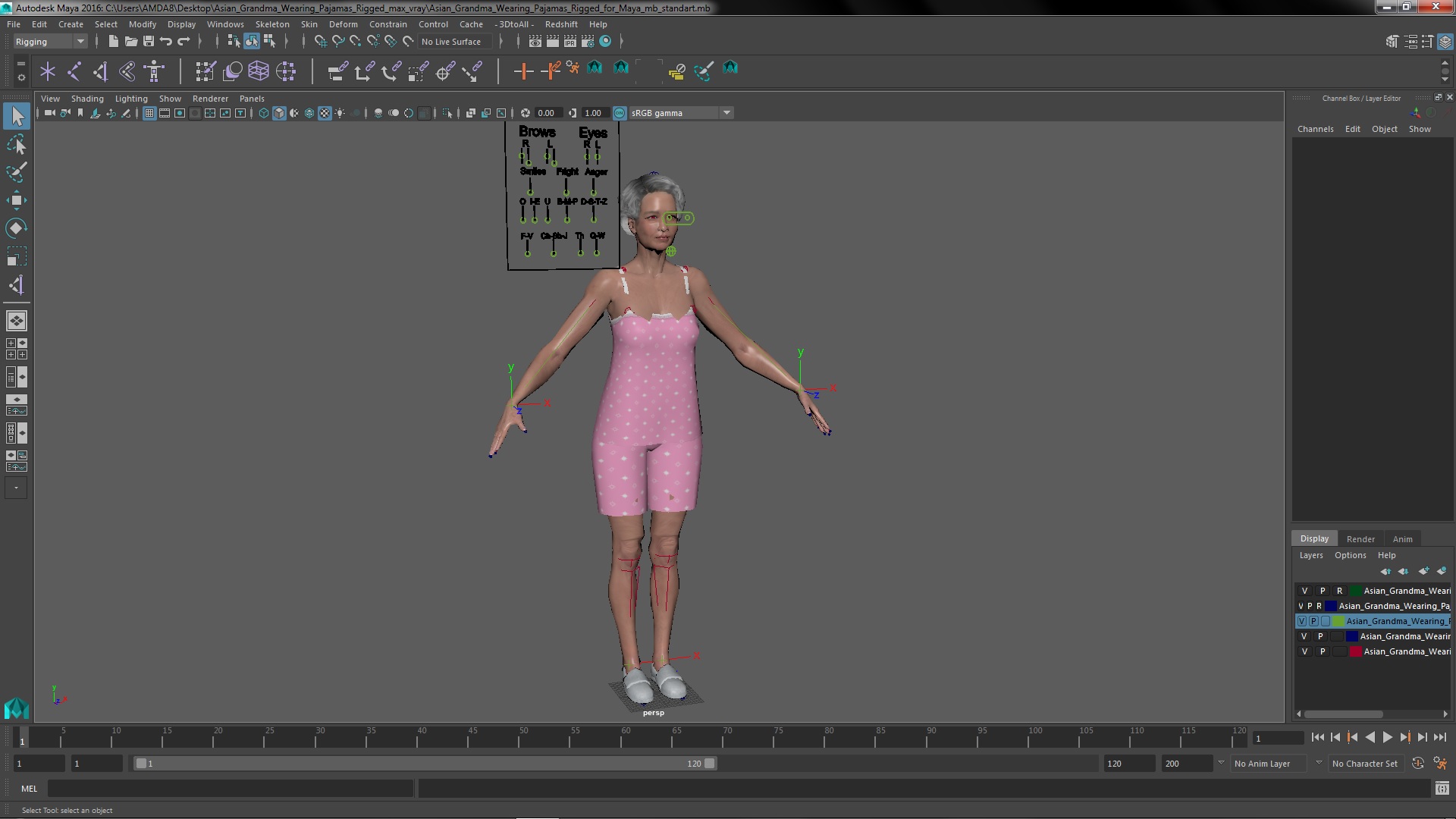The width and height of the screenshot is (1456, 819).
Task: Choose the Scale tool in toolbox
Action: (17, 256)
